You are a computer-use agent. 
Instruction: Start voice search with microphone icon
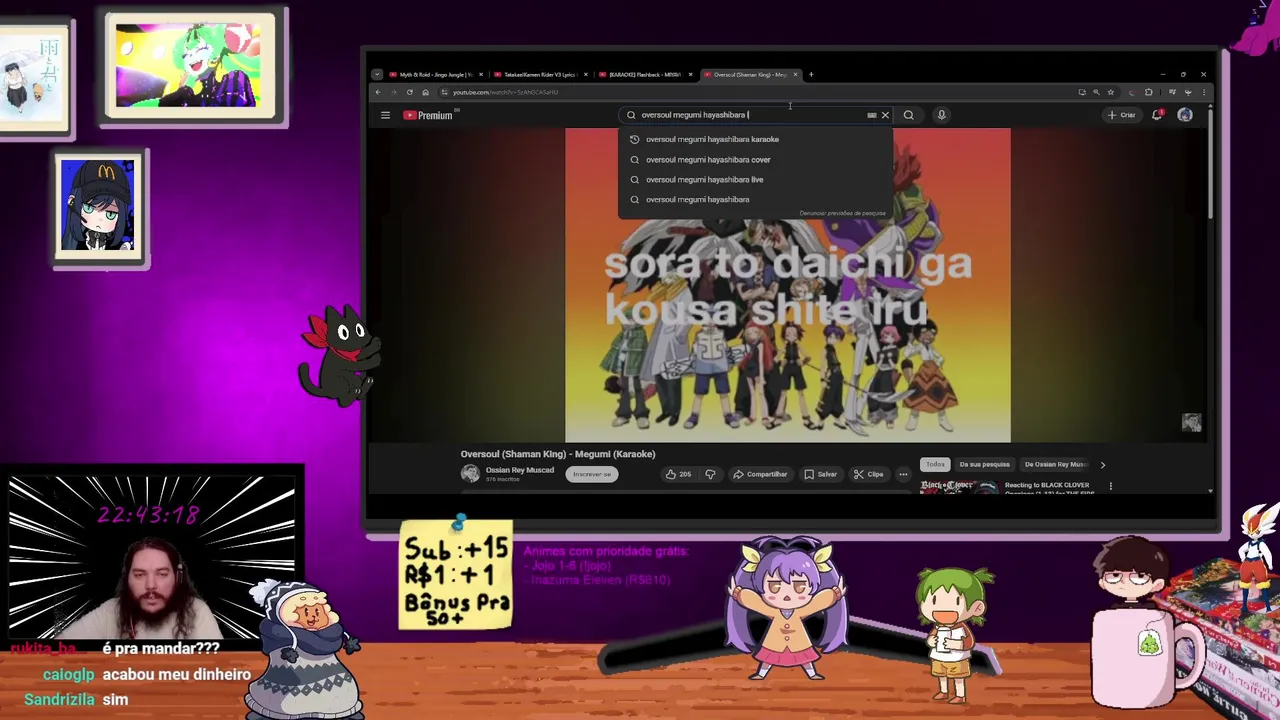tap(941, 115)
